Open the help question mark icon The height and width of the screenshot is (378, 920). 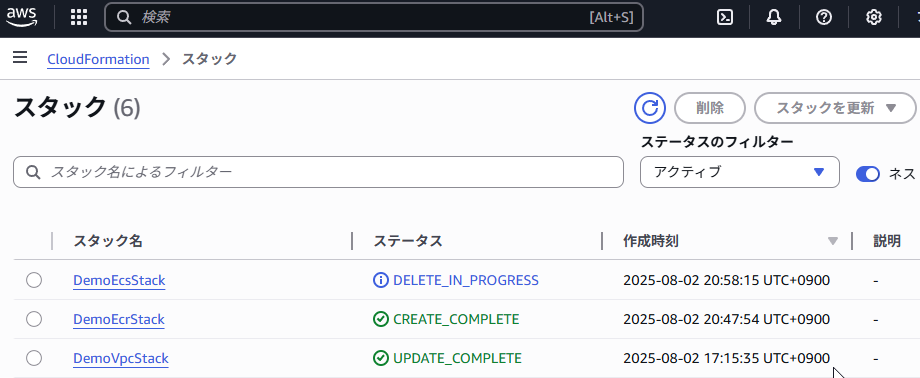[x=824, y=18]
